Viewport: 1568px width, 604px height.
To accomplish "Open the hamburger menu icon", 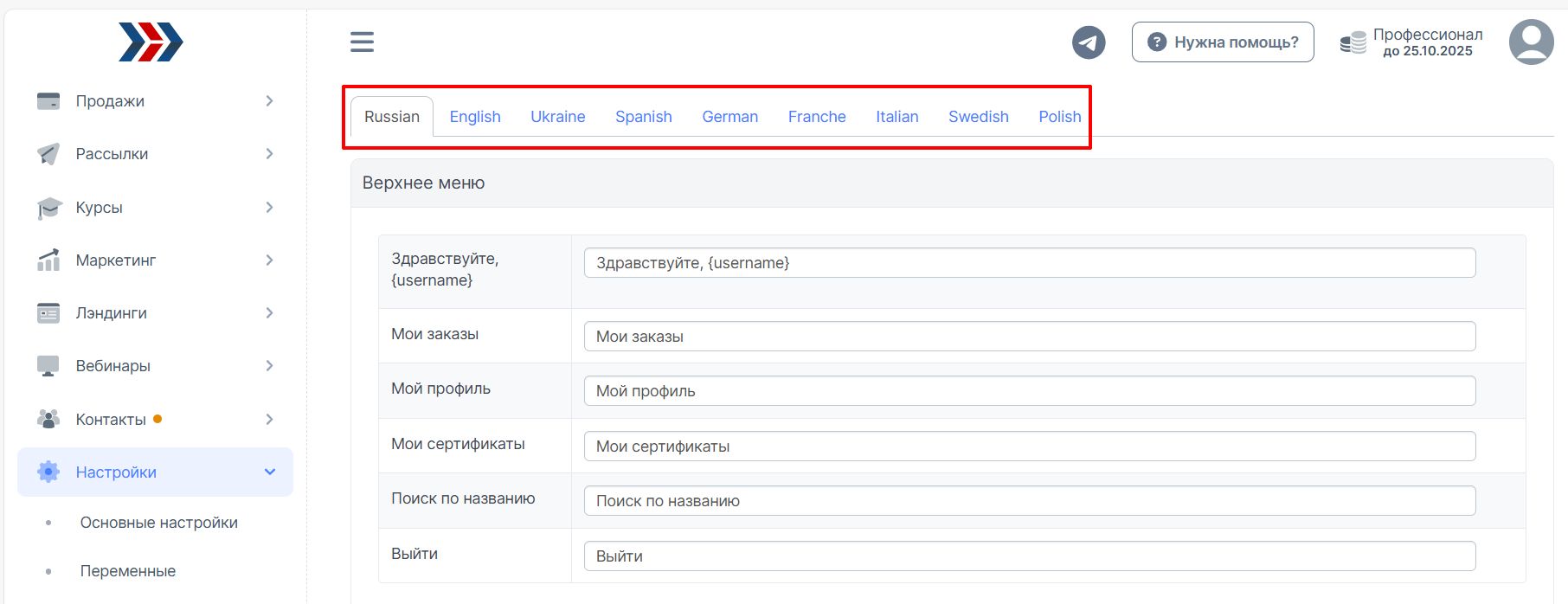I will point(362,42).
